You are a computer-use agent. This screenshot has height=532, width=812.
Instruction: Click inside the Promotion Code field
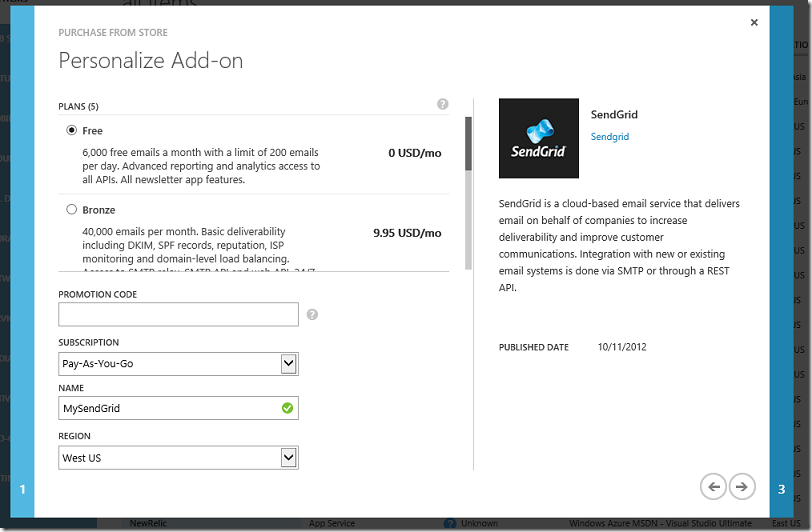pos(178,314)
